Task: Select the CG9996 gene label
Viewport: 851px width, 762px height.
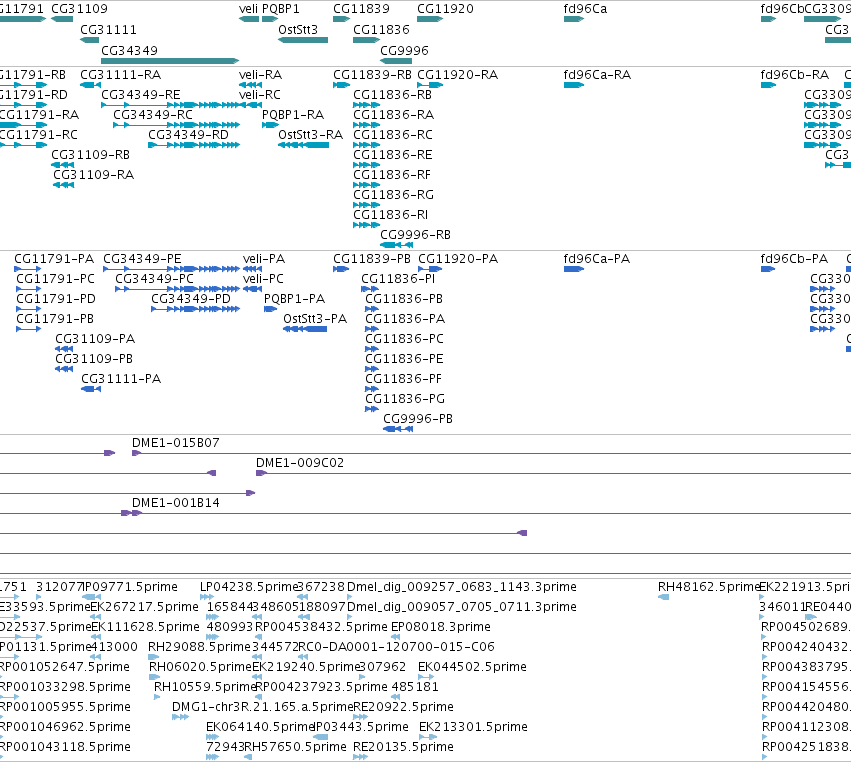Action: pos(404,50)
